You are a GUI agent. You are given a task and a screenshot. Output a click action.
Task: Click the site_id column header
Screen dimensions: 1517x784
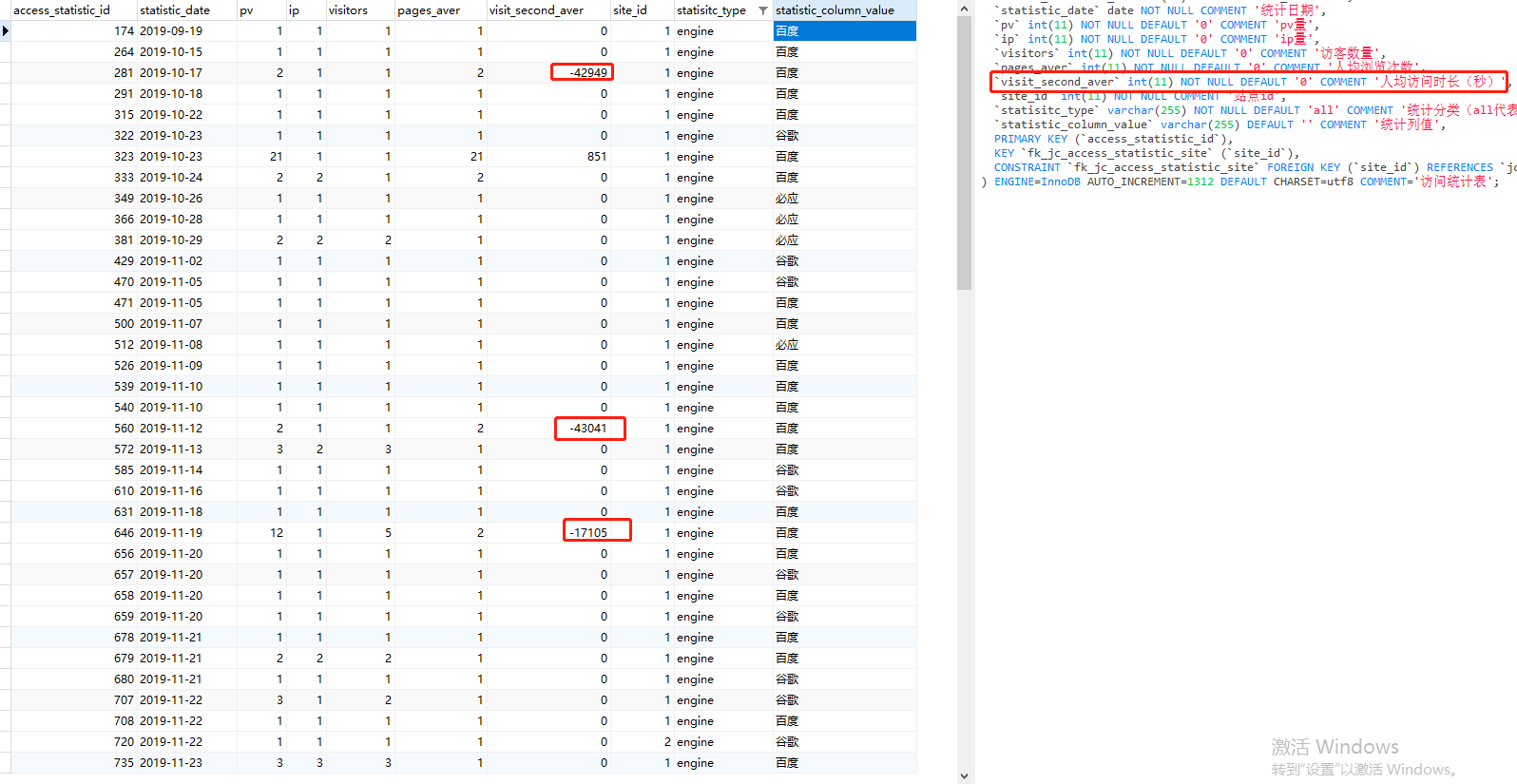(630, 10)
